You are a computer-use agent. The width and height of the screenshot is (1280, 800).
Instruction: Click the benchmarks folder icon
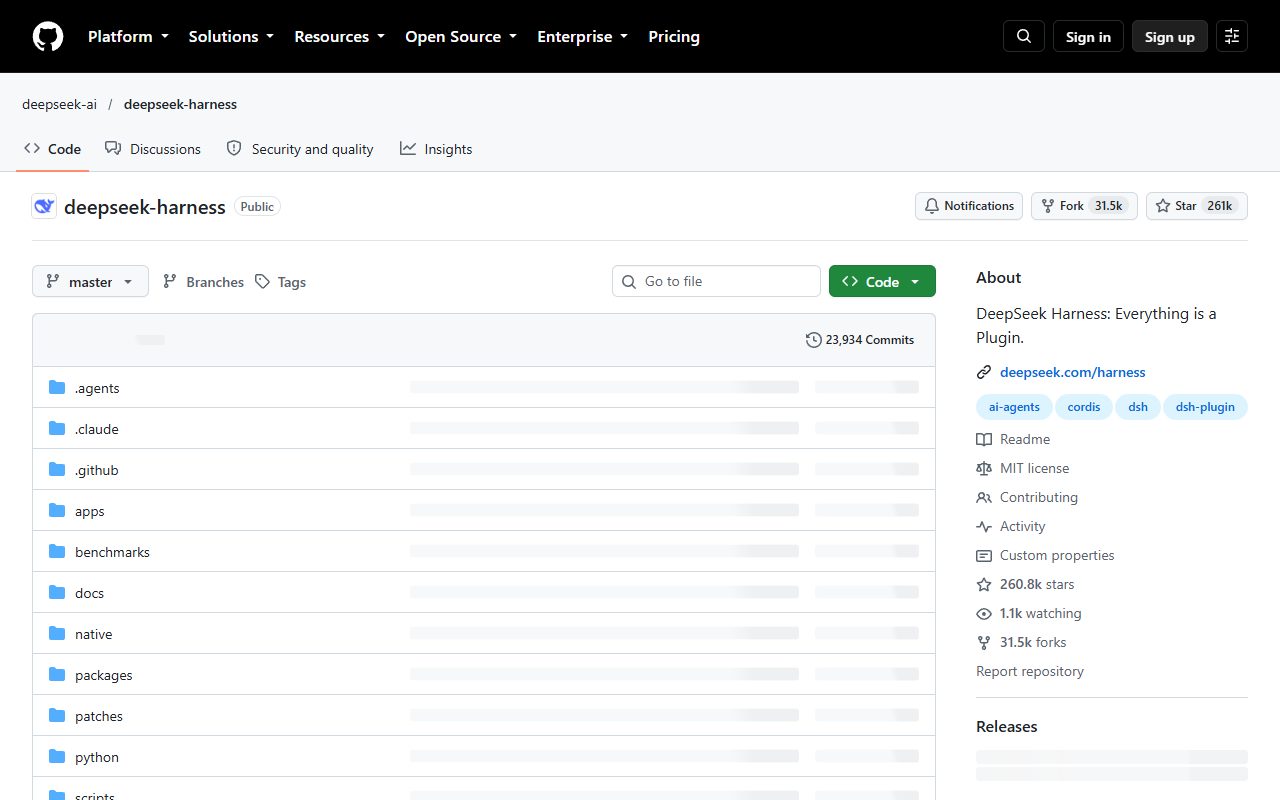[x=57, y=552]
